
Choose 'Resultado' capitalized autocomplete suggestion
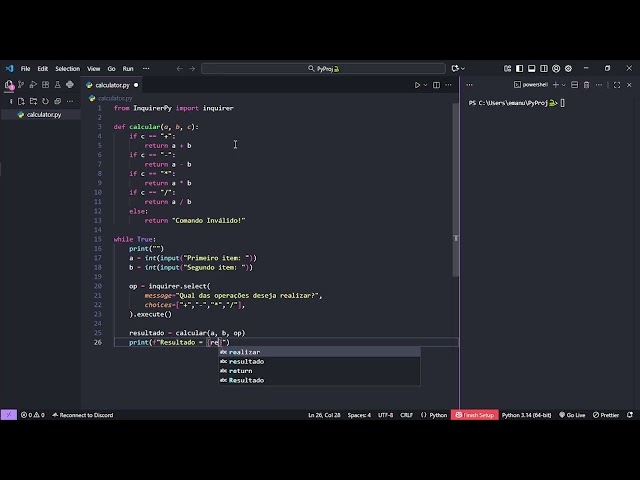319,380
